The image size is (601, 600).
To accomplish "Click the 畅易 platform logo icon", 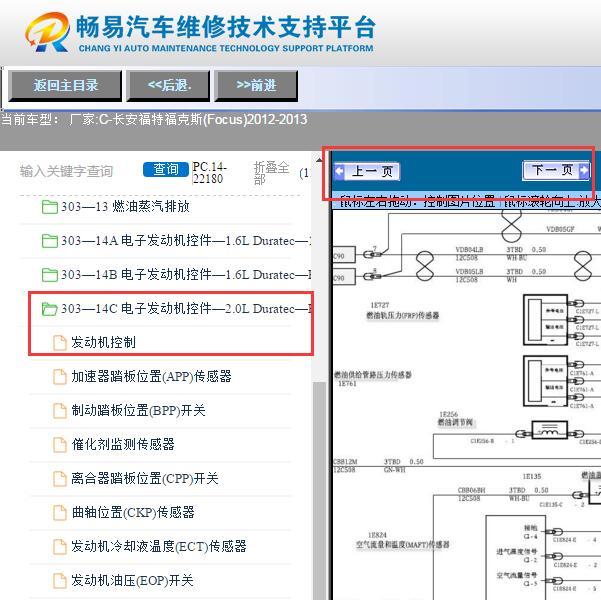I will (48, 32).
